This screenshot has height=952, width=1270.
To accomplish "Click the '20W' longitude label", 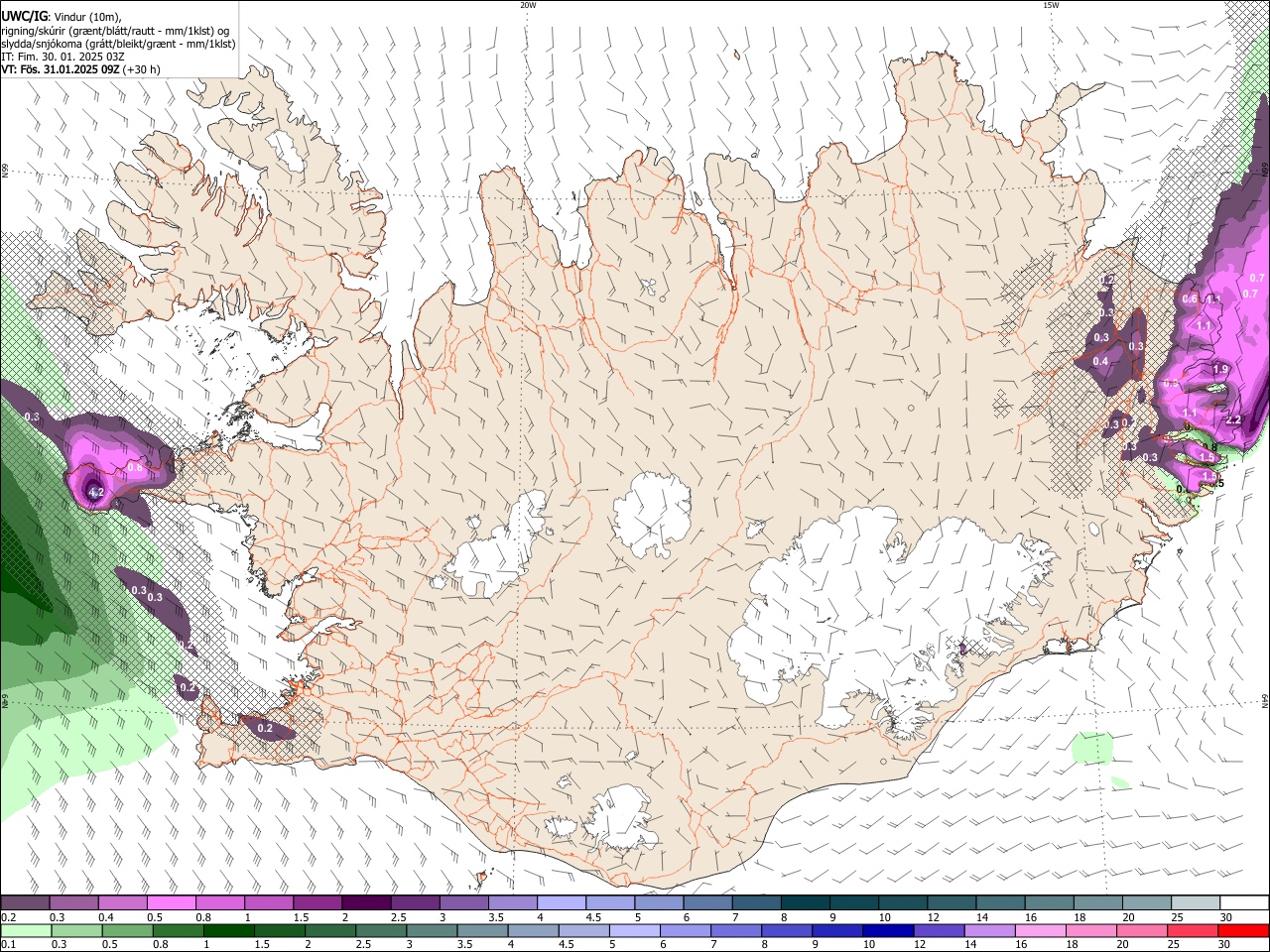I will [528, 5].
